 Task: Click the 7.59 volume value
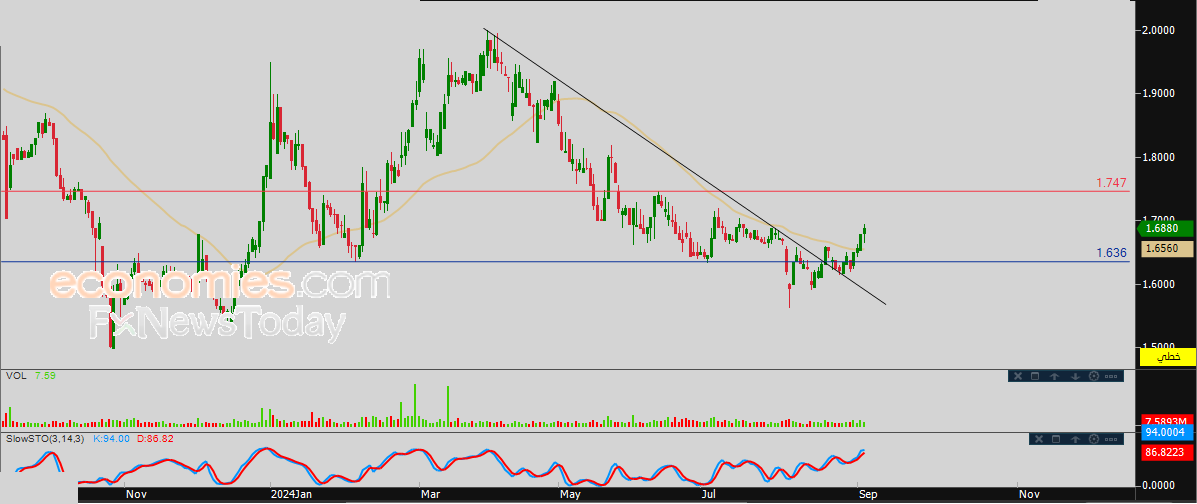pos(45,376)
